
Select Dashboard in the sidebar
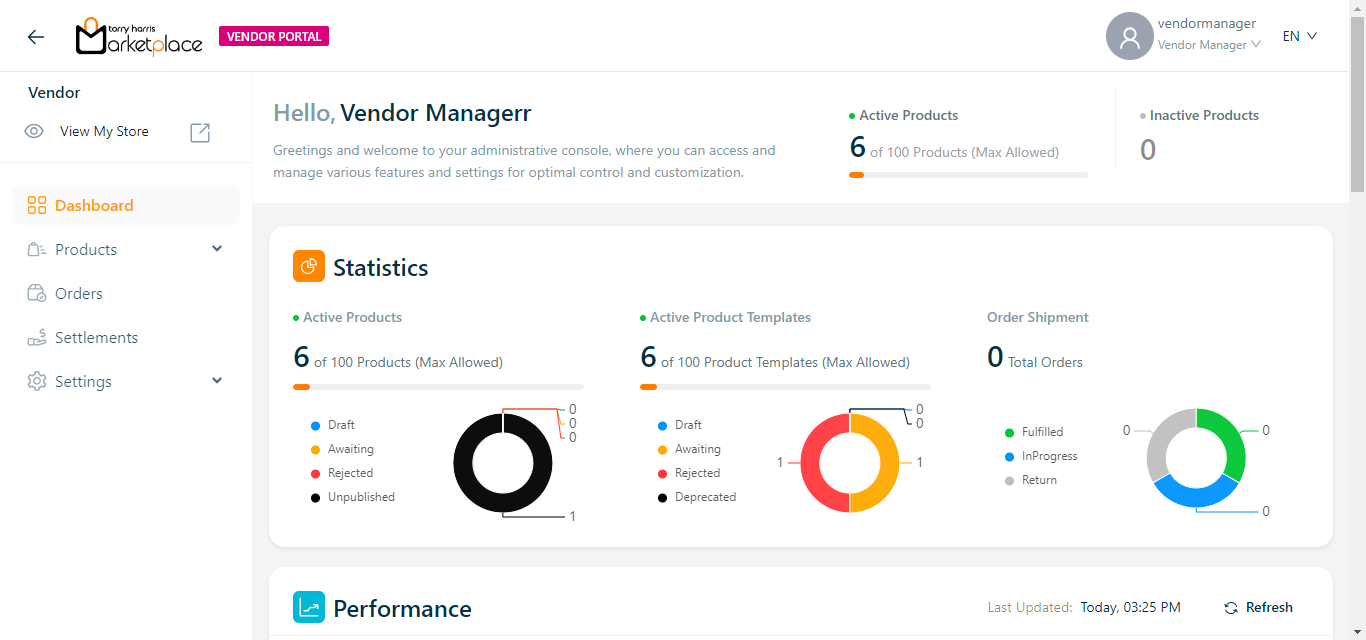[x=94, y=206]
